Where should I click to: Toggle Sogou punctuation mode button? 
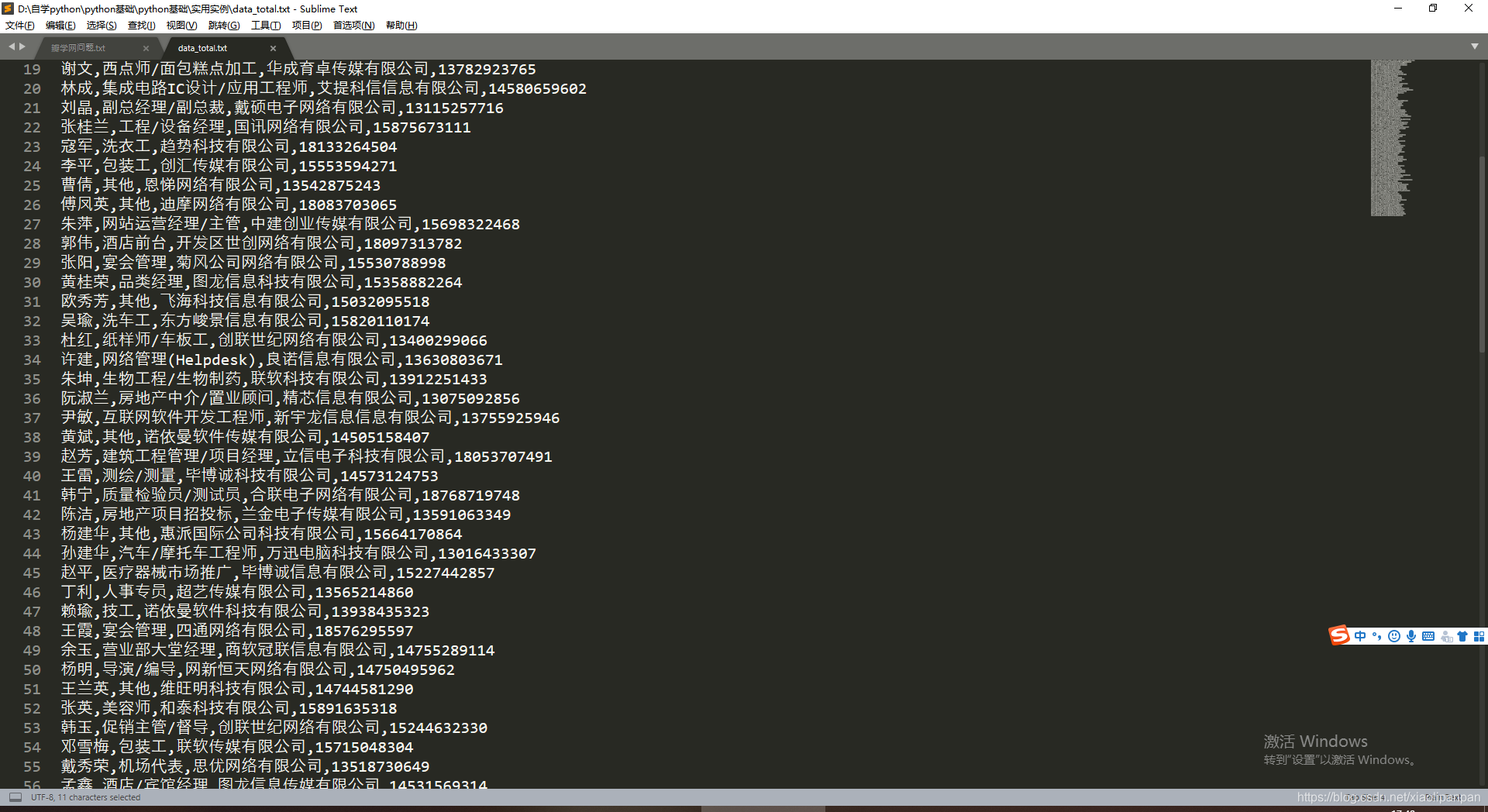1377,636
